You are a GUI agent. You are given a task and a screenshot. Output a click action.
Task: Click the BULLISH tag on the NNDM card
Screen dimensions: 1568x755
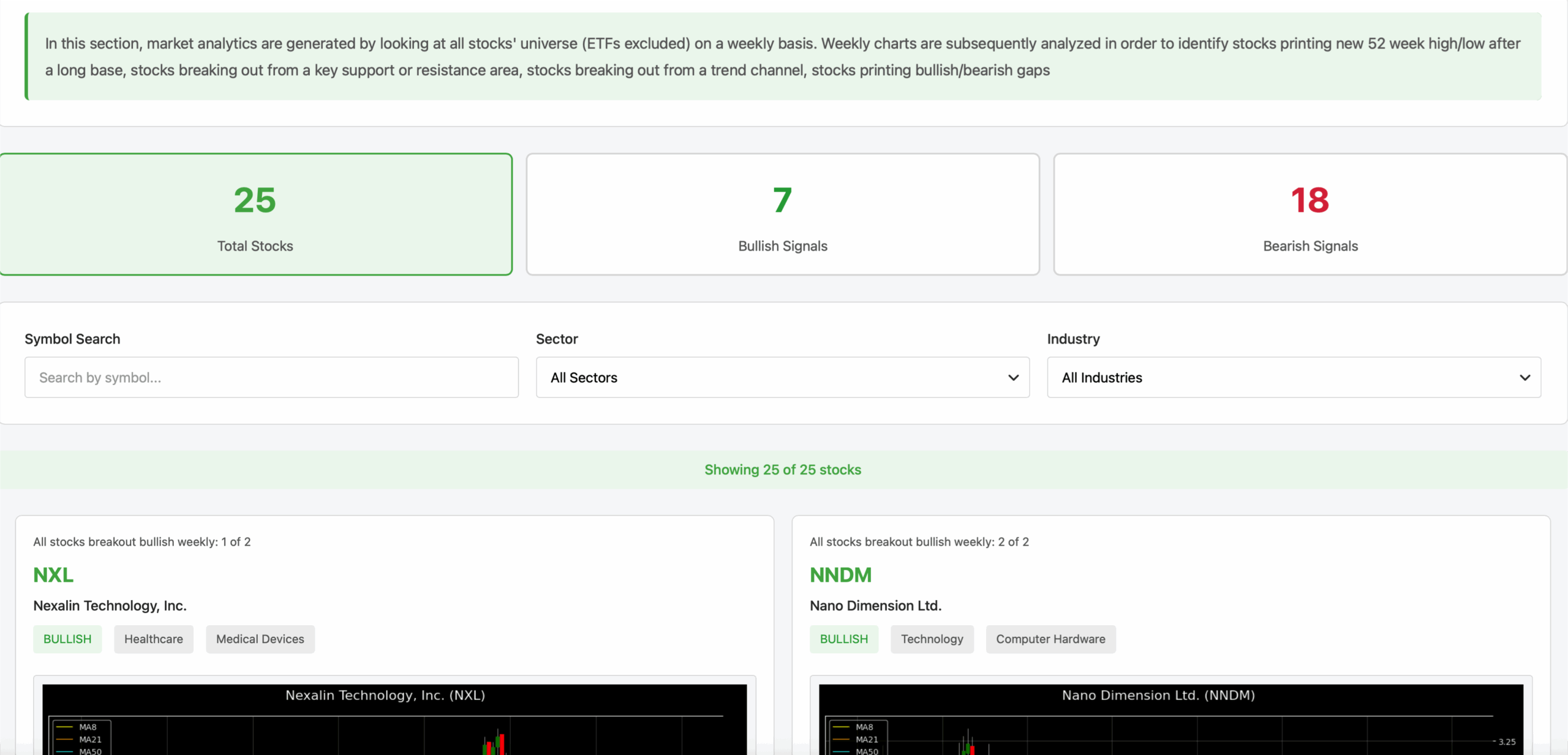click(843, 639)
